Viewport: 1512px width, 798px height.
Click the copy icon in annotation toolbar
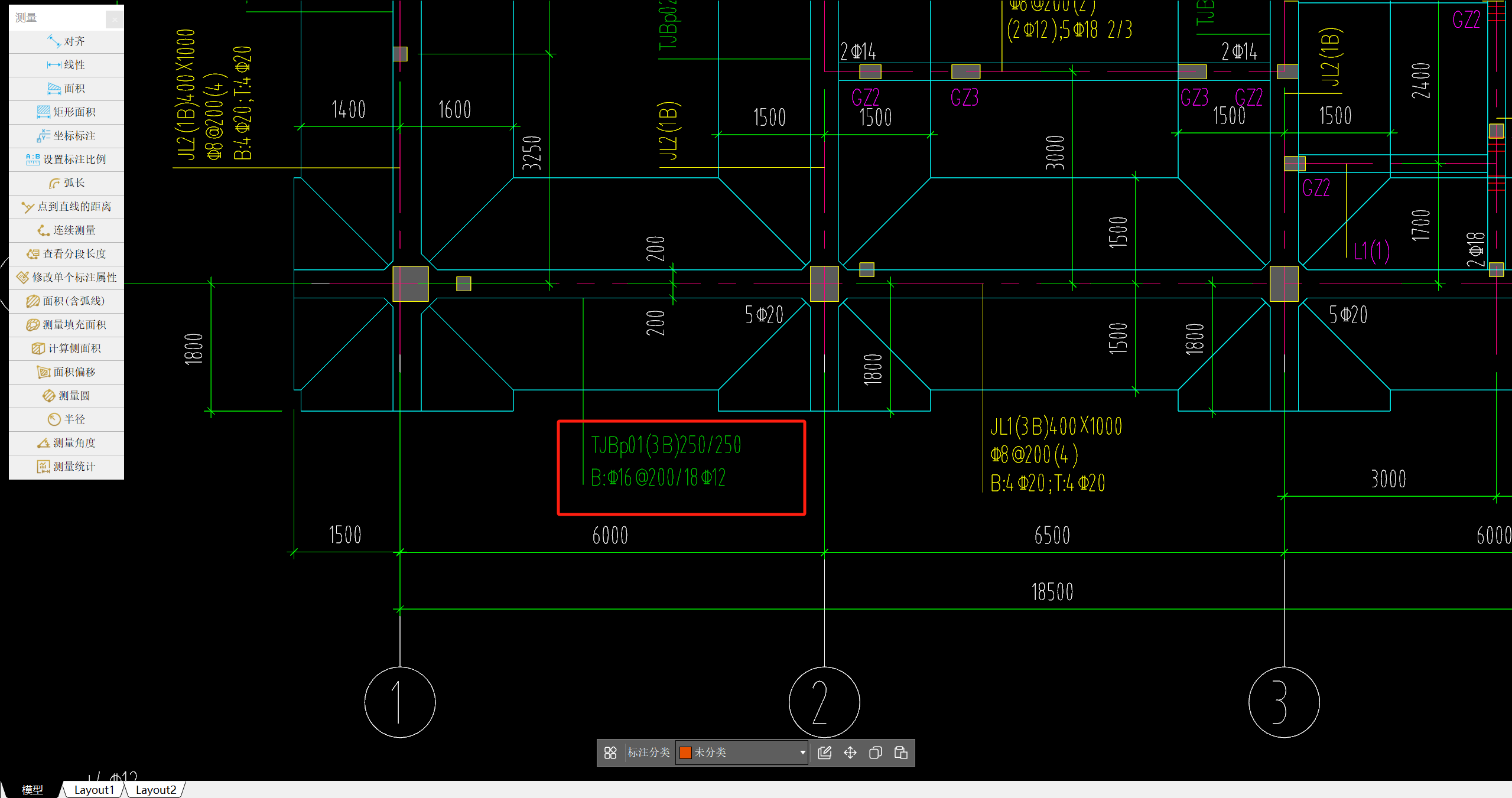tap(876, 753)
